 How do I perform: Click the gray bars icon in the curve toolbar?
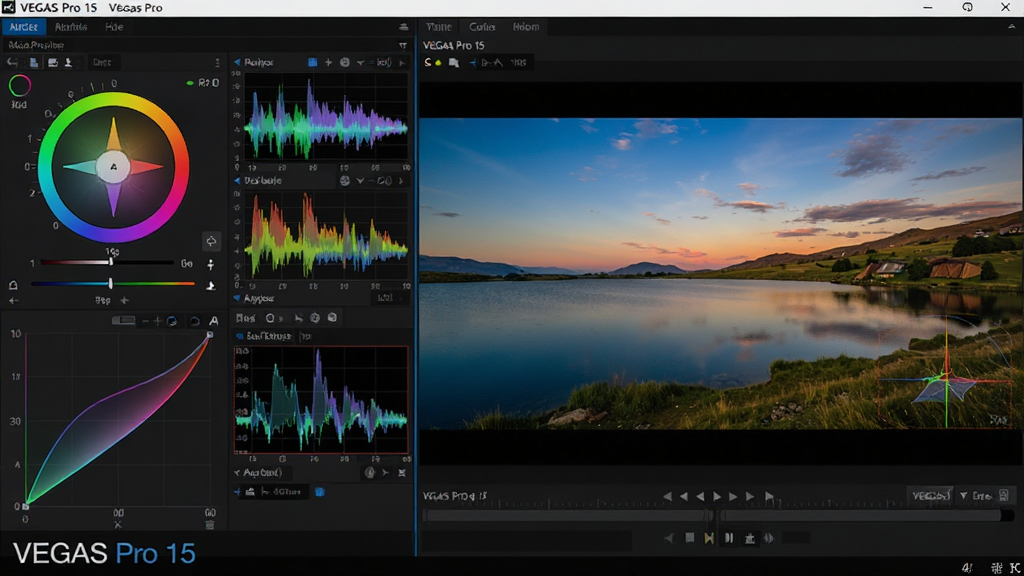123,321
